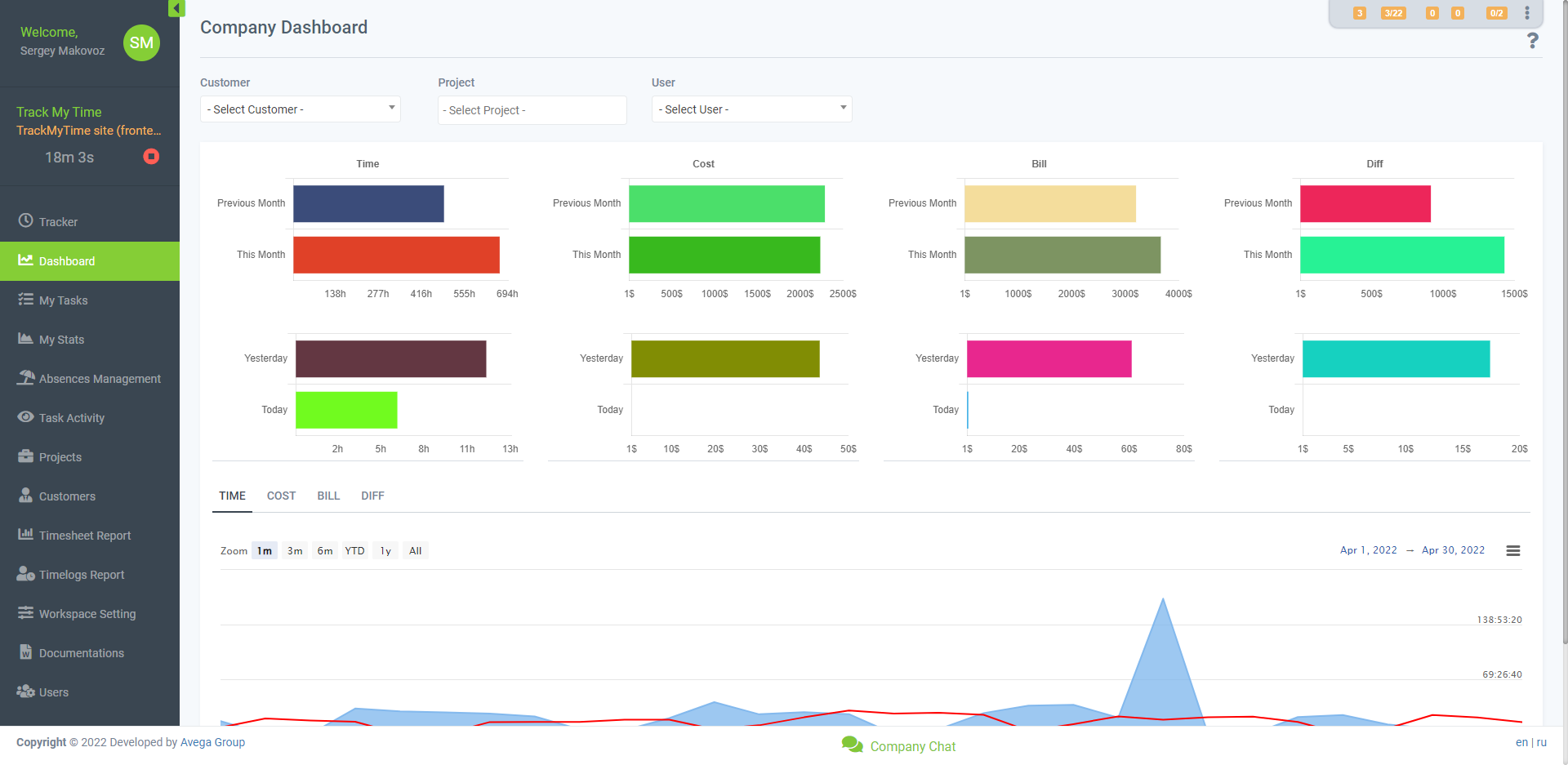1568x765 pixels.
Task: Set chart zoom to YTD
Action: [354, 551]
